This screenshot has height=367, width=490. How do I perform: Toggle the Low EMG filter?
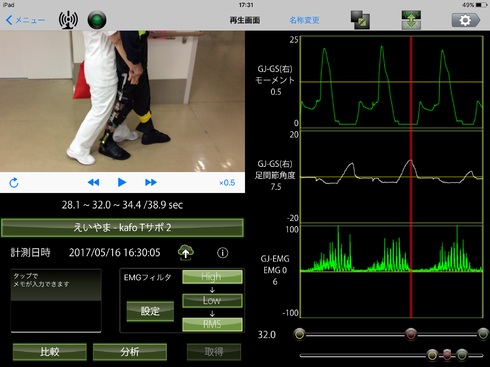tap(212, 300)
